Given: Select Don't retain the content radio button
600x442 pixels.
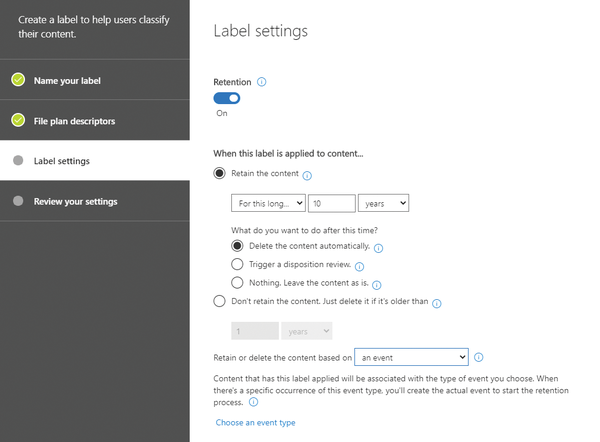Looking at the screenshot, I should pyautogui.click(x=219, y=301).
